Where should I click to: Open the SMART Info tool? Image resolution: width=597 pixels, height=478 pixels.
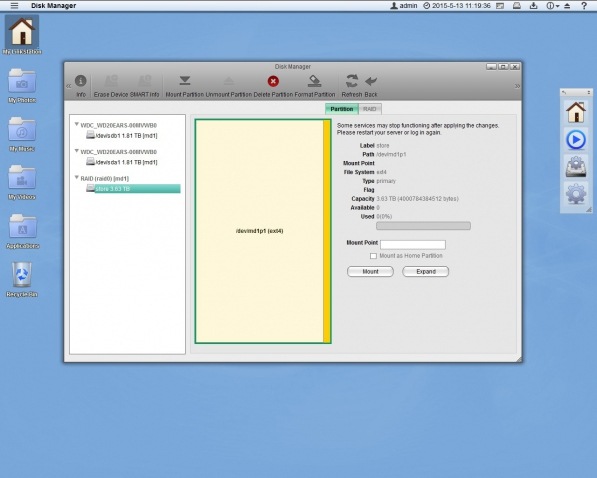[x=144, y=81]
